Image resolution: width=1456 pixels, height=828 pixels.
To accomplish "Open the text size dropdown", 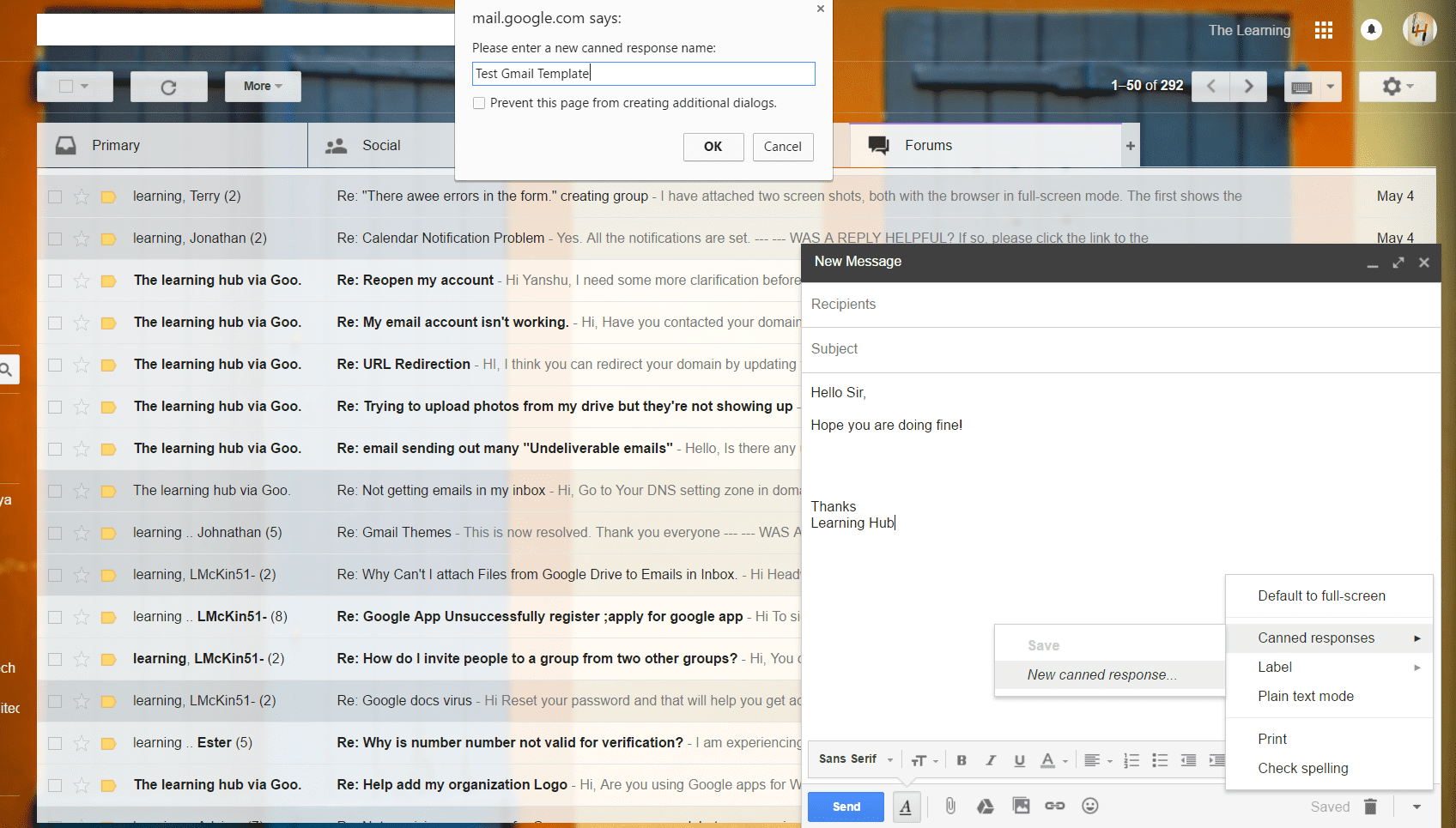I will (x=925, y=760).
